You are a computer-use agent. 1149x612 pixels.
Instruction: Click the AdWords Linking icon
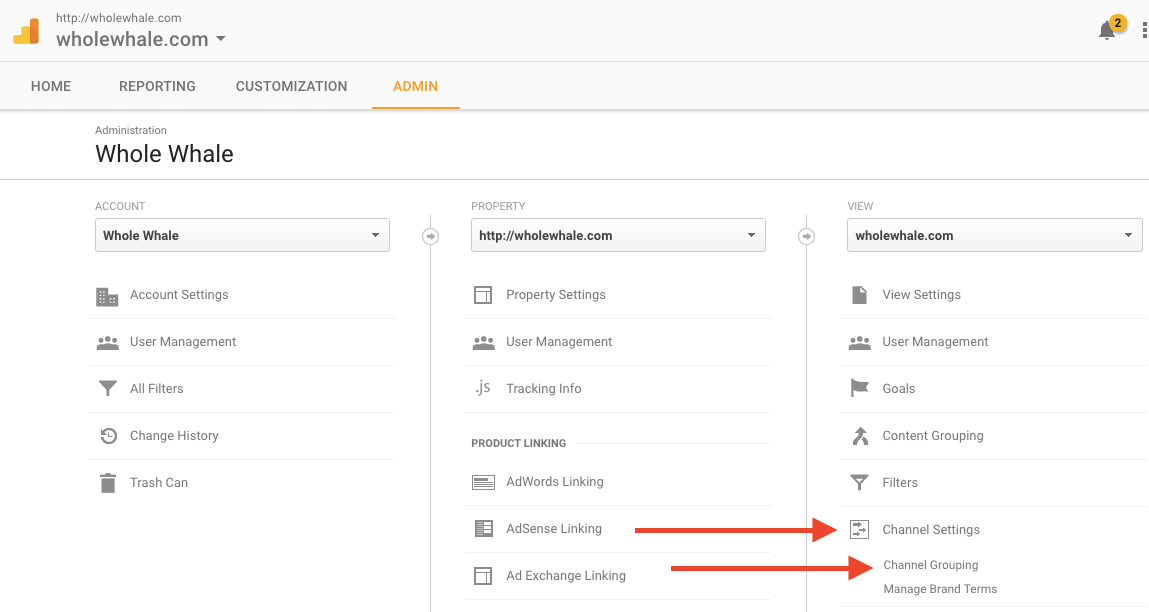coord(483,482)
